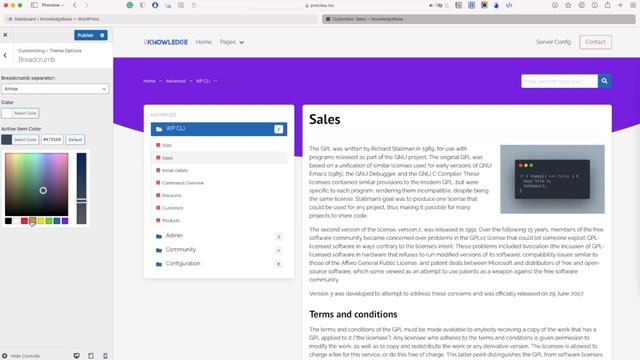Click the Advanced breadcrumb link
The image size is (640, 360).
pos(176,81)
